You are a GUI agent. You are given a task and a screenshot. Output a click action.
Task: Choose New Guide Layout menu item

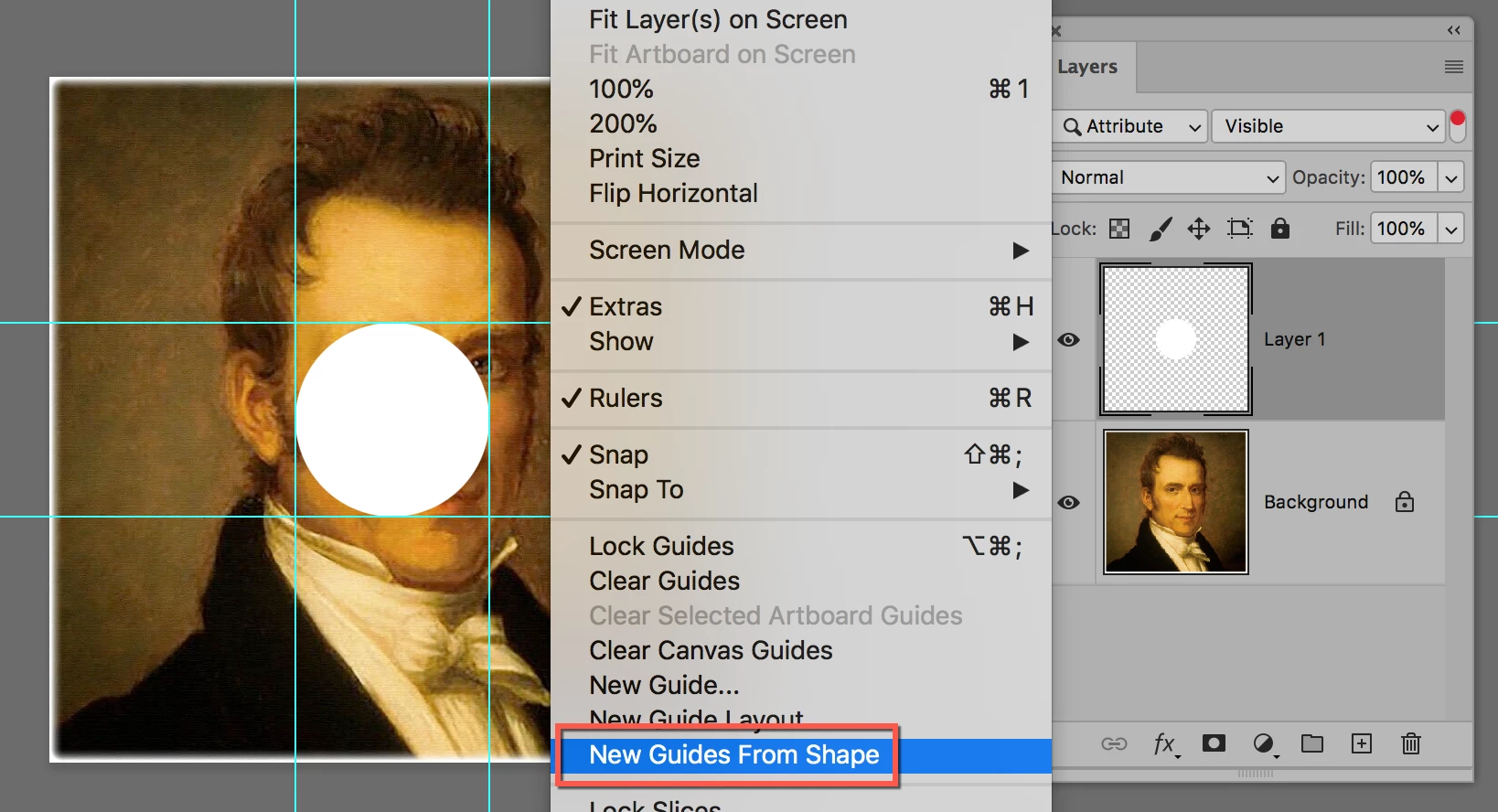point(801,720)
